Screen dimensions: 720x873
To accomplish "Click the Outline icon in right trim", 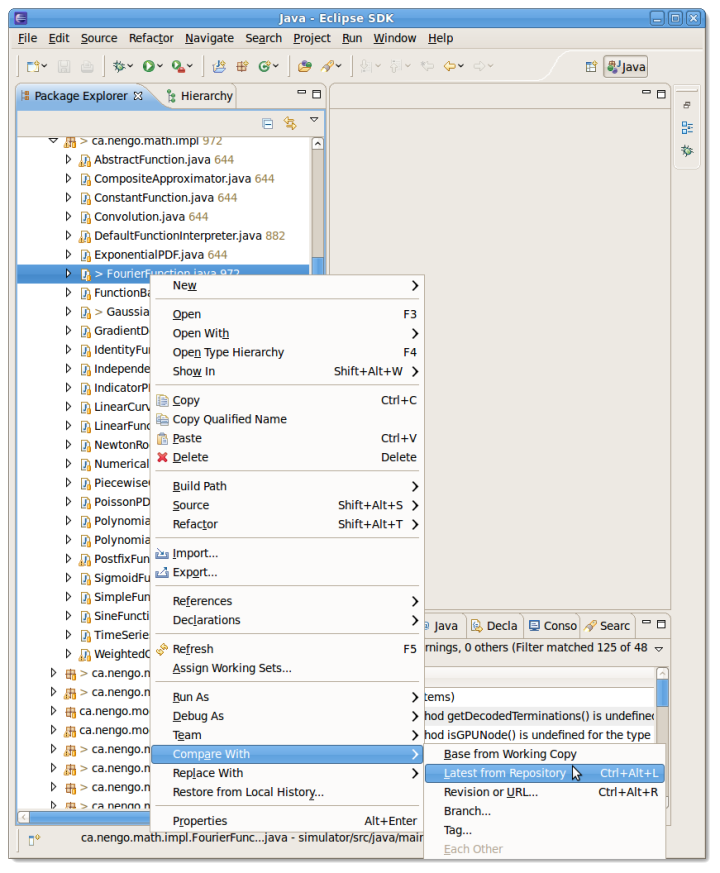I will tap(687, 128).
